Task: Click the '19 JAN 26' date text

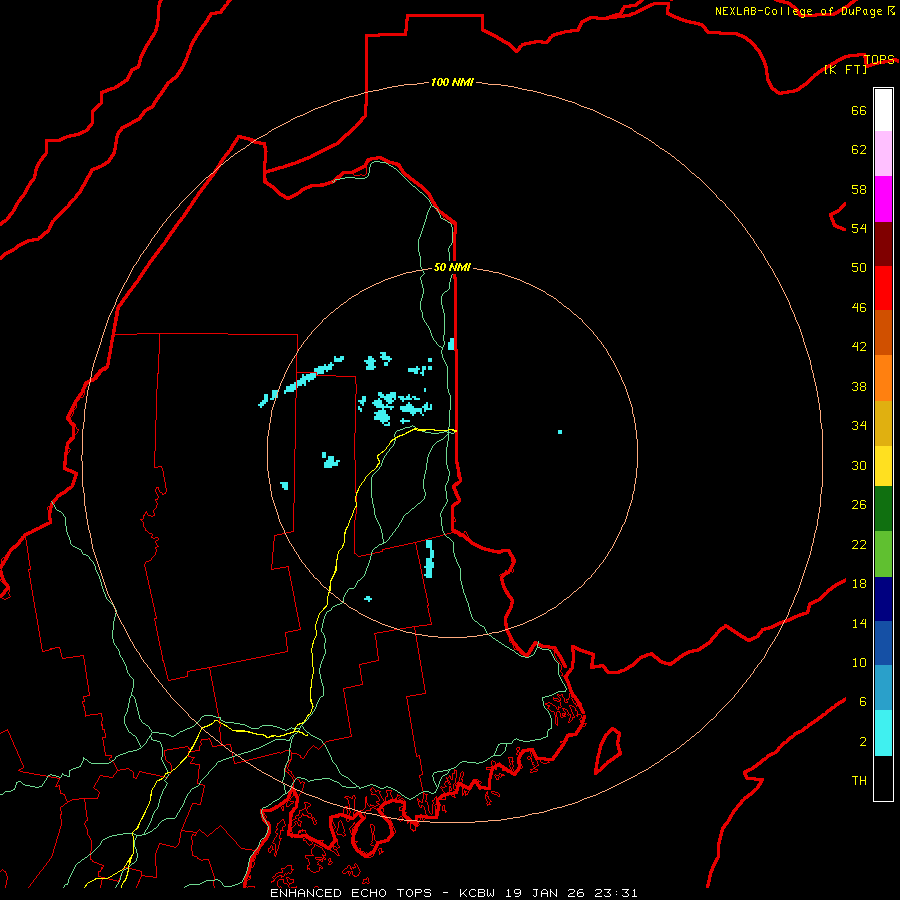Action: point(545,893)
